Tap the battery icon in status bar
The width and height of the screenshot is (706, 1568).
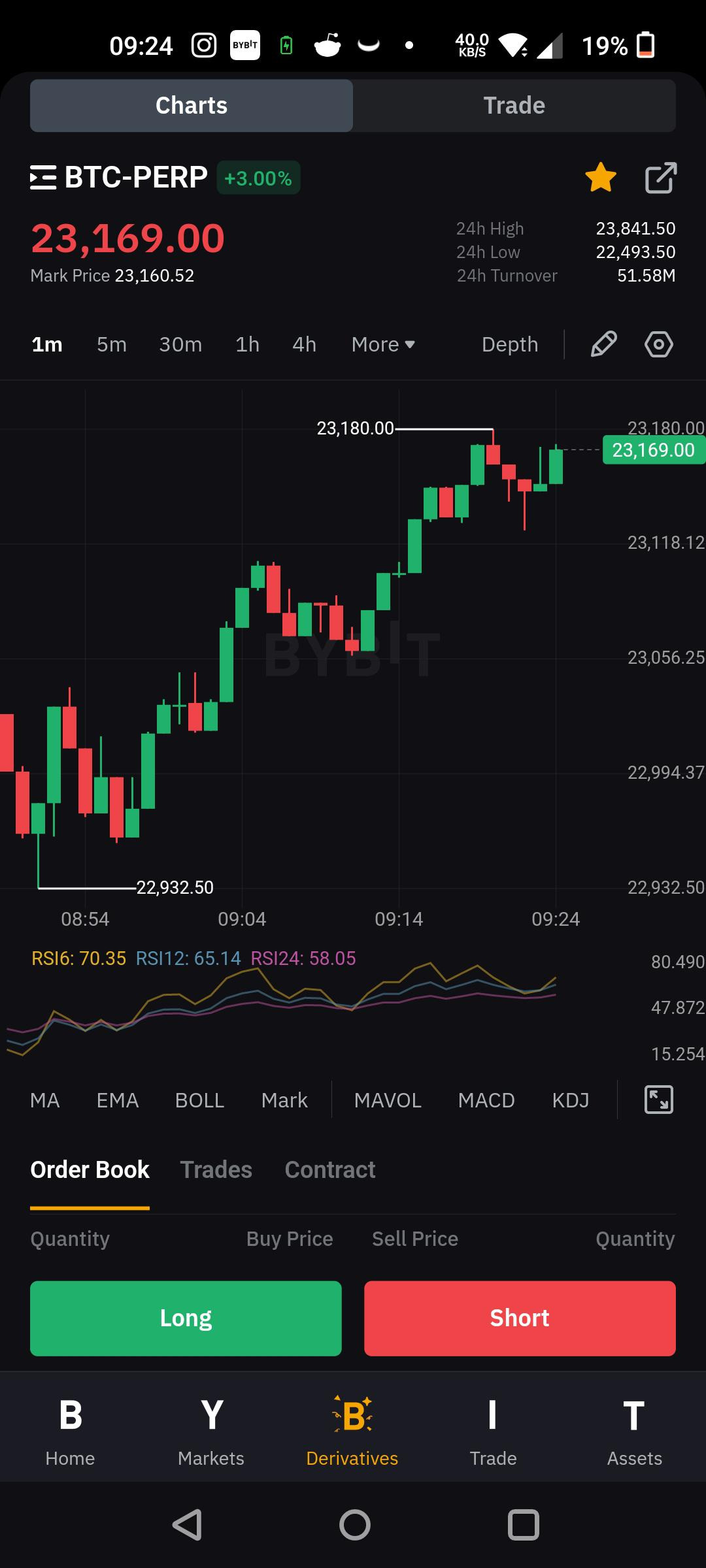[x=645, y=46]
